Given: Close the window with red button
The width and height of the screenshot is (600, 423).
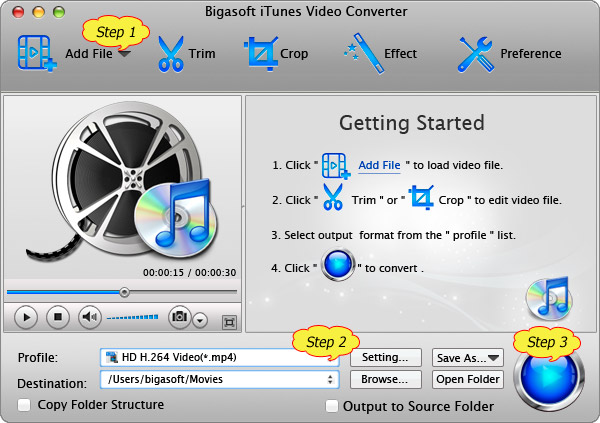Looking at the screenshot, I should (18, 11).
